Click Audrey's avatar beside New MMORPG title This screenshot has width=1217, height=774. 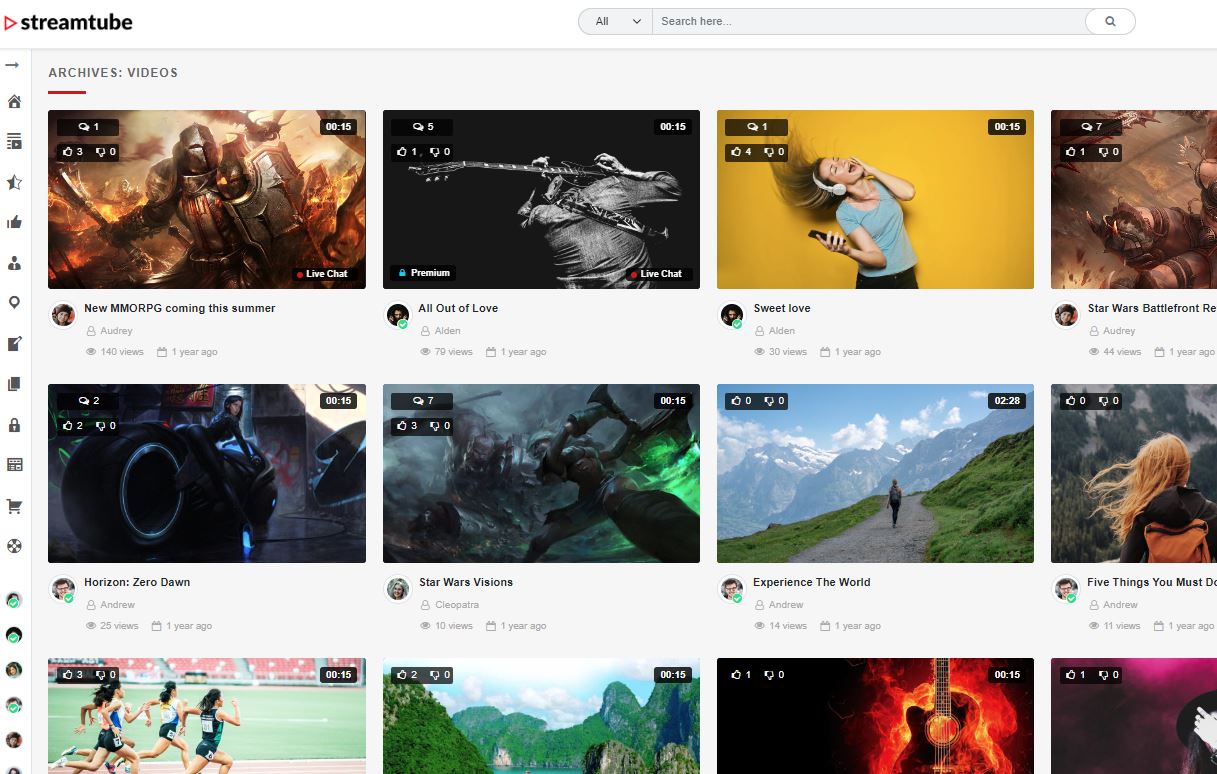(63, 315)
